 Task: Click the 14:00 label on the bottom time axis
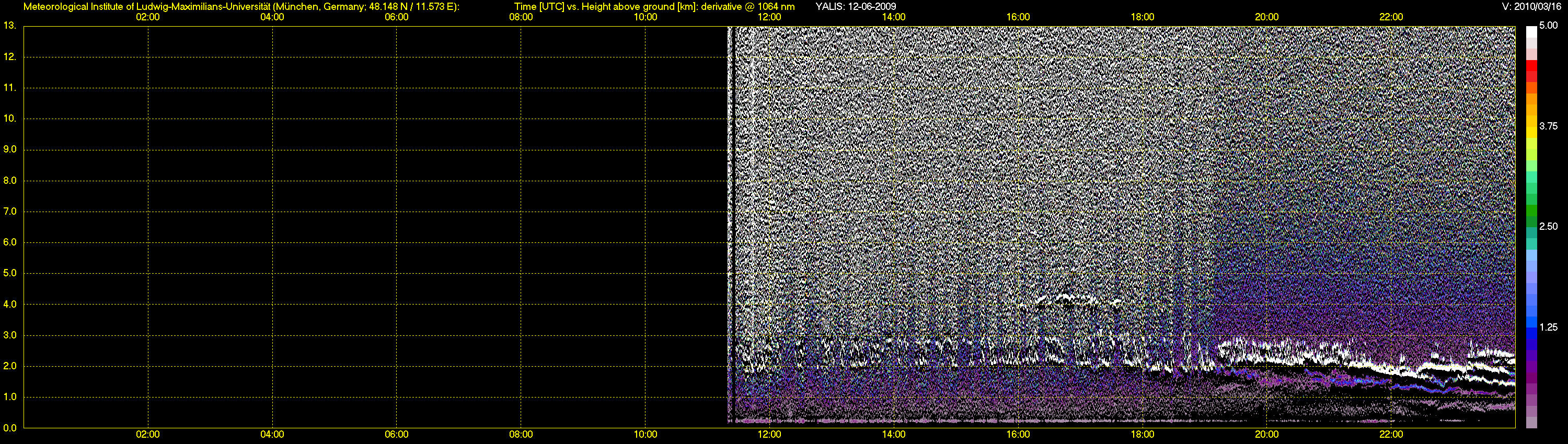894,434
